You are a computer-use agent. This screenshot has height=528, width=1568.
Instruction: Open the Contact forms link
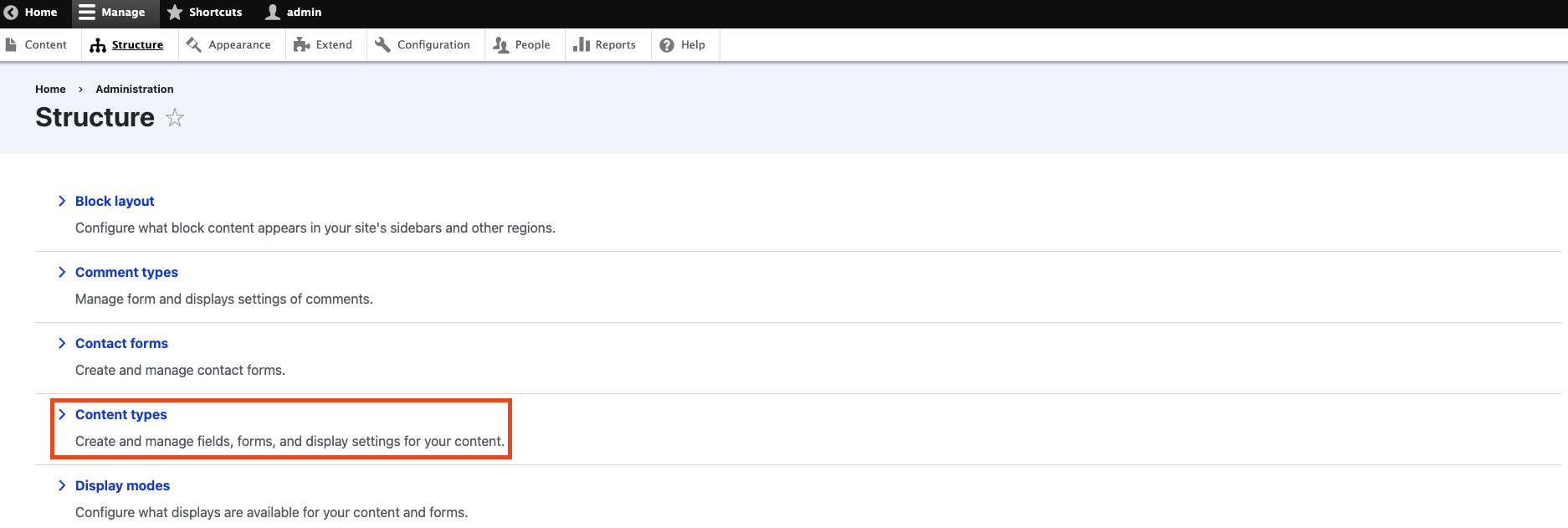click(x=121, y=343)
